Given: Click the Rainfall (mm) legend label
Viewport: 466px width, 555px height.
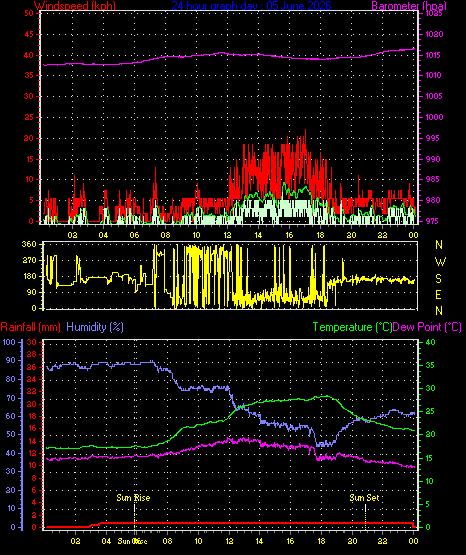Looking at the screenshot, I should 30,327.
